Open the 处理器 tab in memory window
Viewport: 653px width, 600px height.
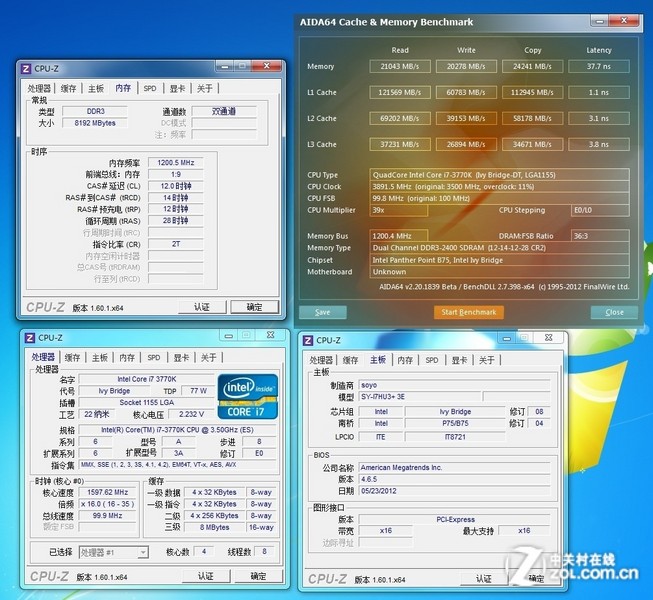(x=39, y=88)
